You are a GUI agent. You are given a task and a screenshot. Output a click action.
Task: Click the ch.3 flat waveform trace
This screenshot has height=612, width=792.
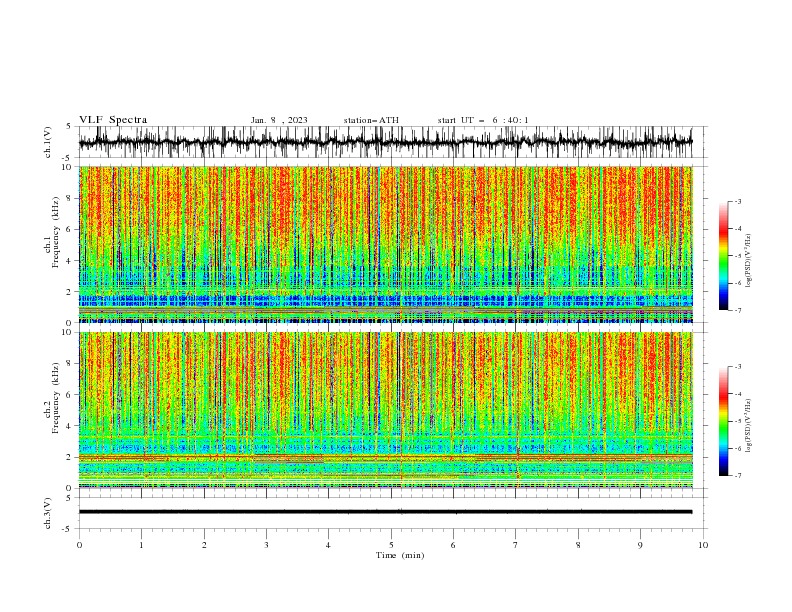(x=385, y=512)
